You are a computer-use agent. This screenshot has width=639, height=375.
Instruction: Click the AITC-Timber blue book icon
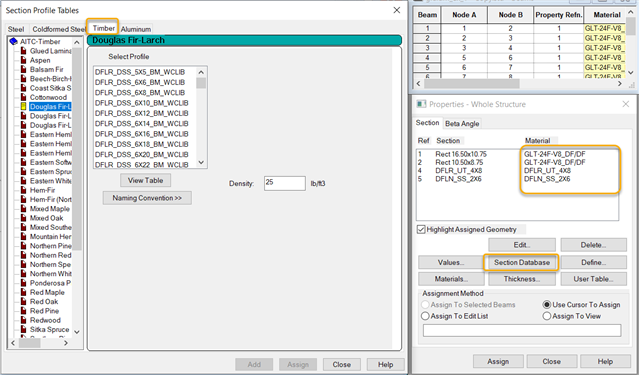coord(13,42)
